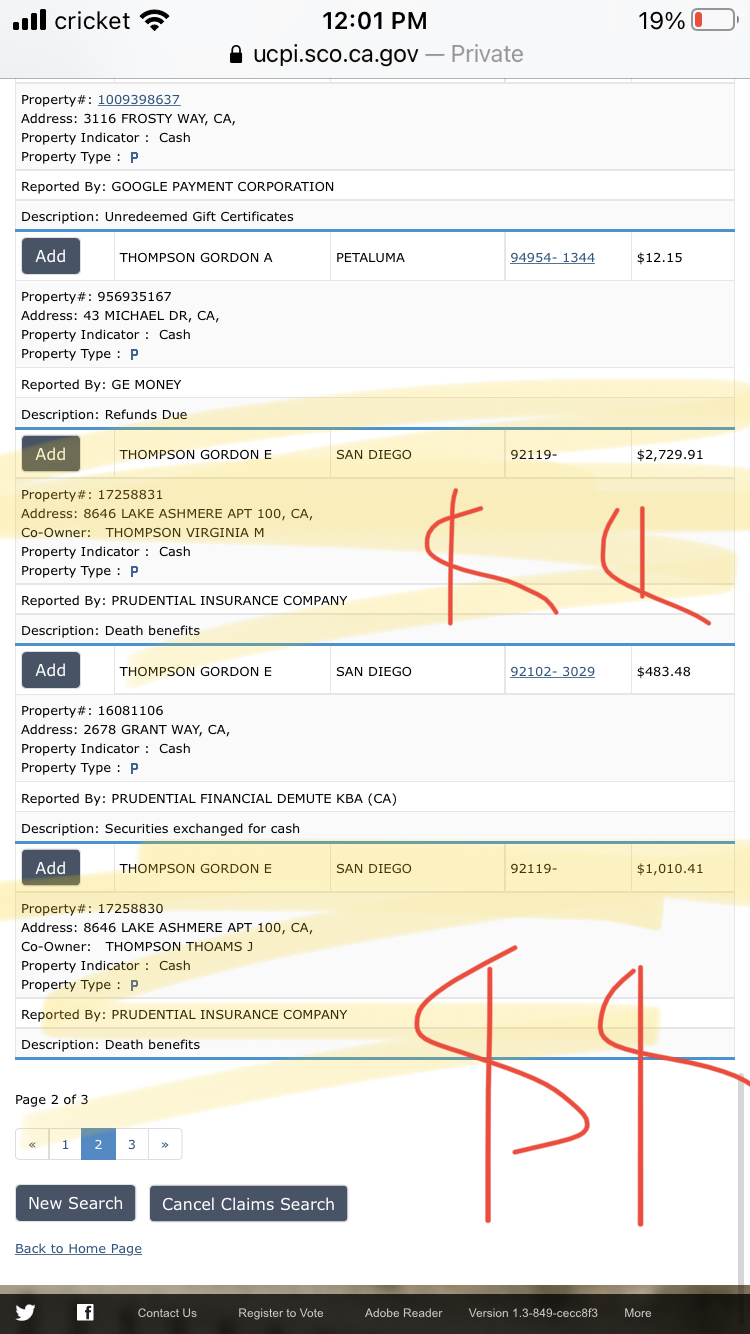Image resolution: width=750 pixels, height=1334 pixels.
Task: Select Property# 956935167 text
Action: point(96,296)
